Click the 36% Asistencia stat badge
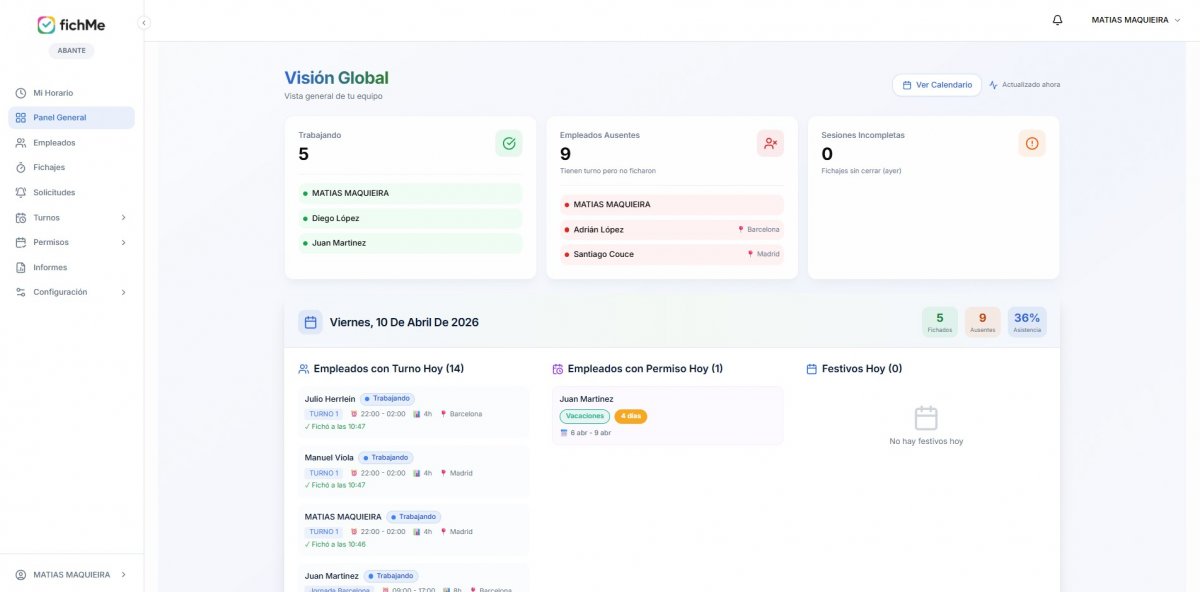Screen dimensions: 1200x592 pos(1027,322)
